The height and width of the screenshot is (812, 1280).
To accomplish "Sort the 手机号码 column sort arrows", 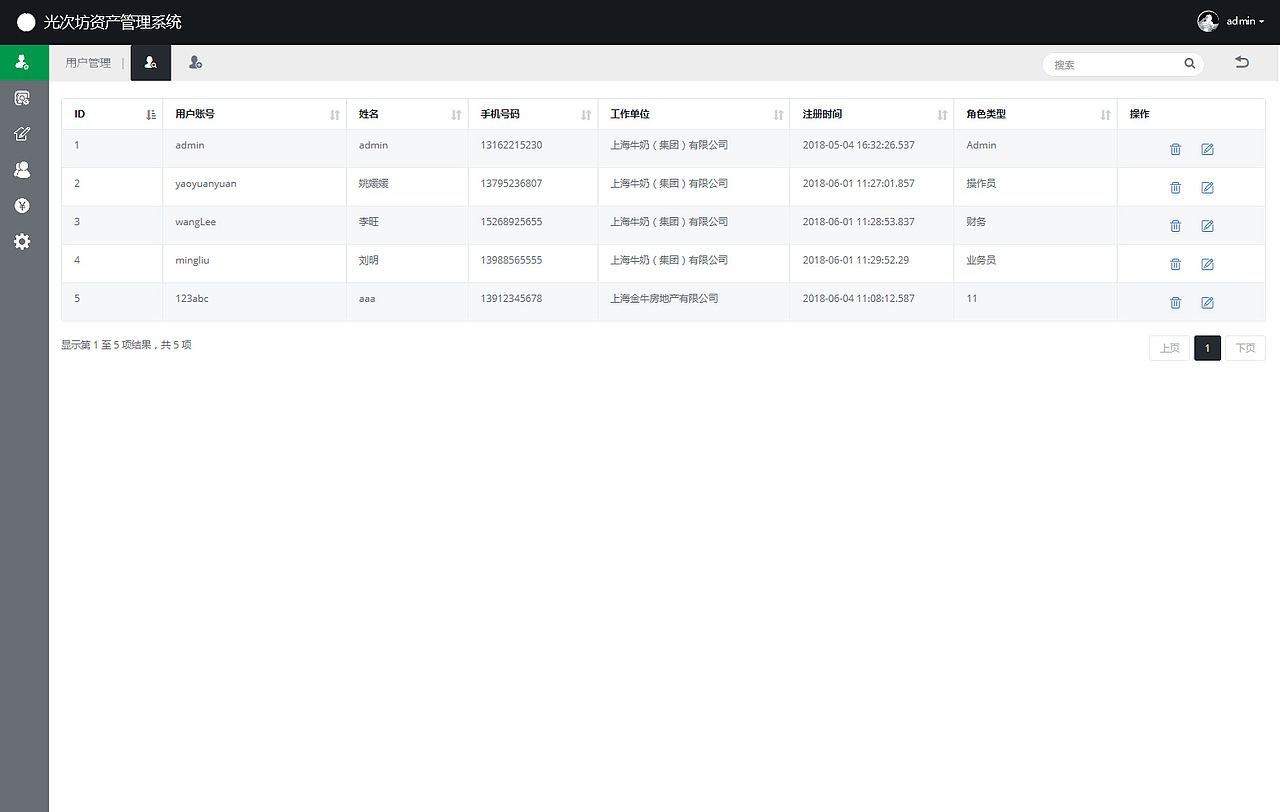I will 586,115.
